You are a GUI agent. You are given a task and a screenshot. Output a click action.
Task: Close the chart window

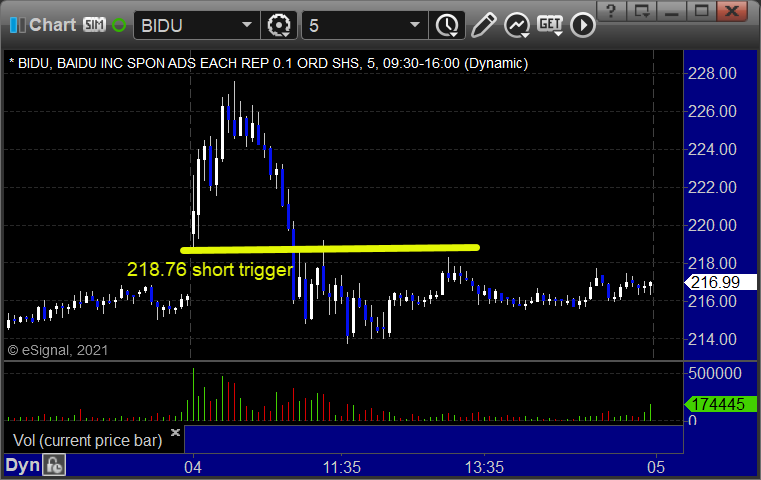point(731,11)
